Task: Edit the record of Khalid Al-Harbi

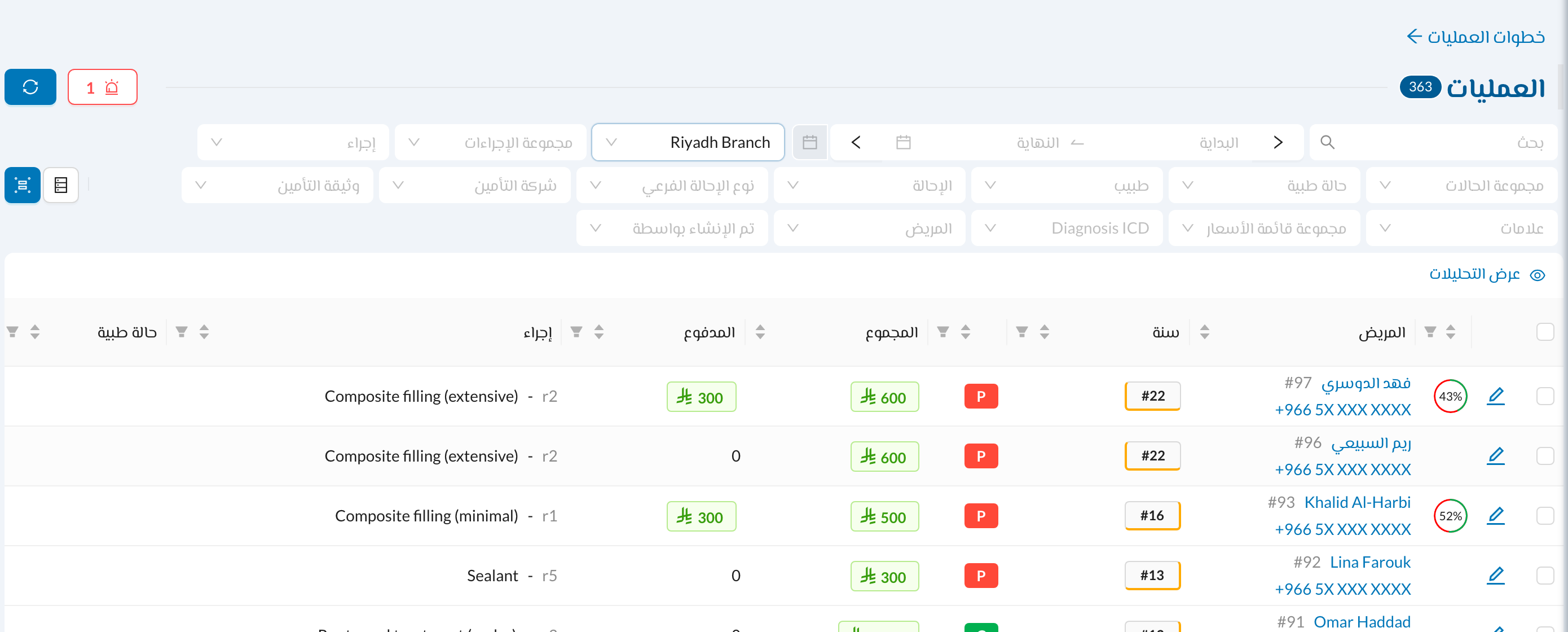Action: point(1496,516)
